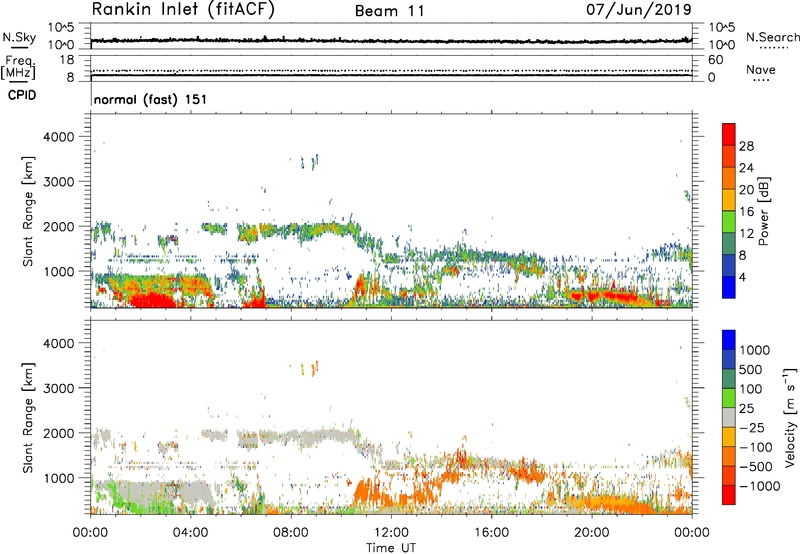Click the noise sky trace in top panel
Viewport: 800px width, 554px height.
tap(391, 40)
